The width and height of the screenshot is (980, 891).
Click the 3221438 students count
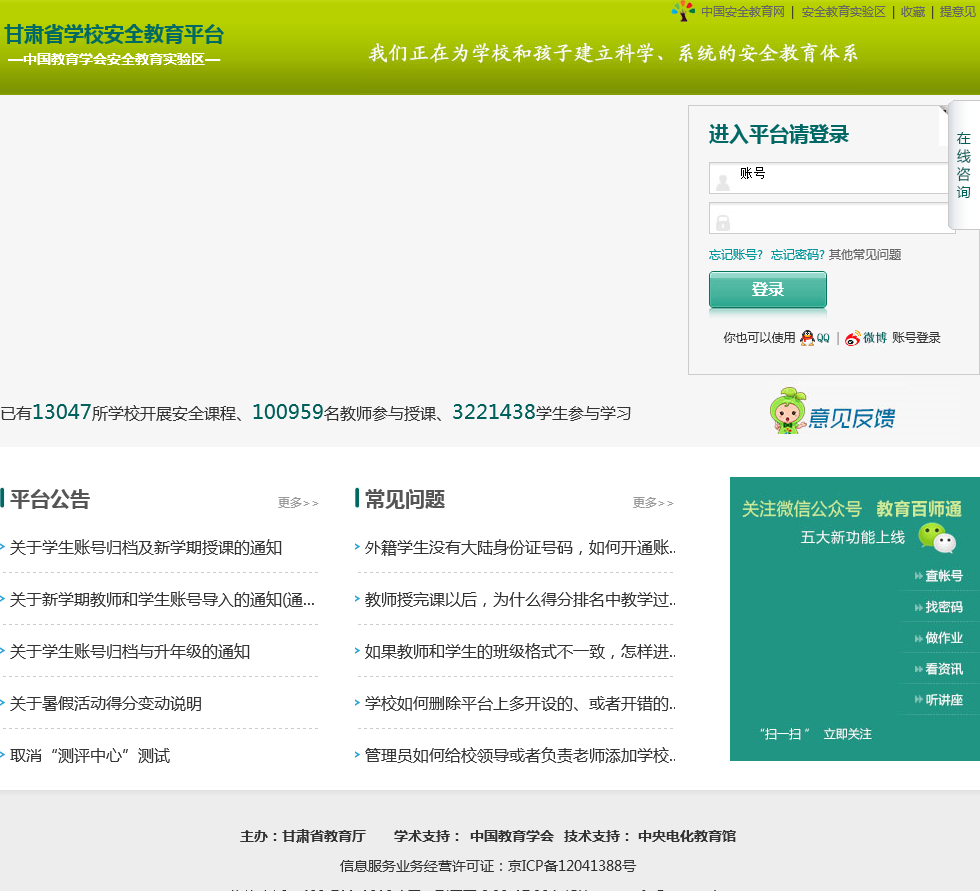coord(494,412)
